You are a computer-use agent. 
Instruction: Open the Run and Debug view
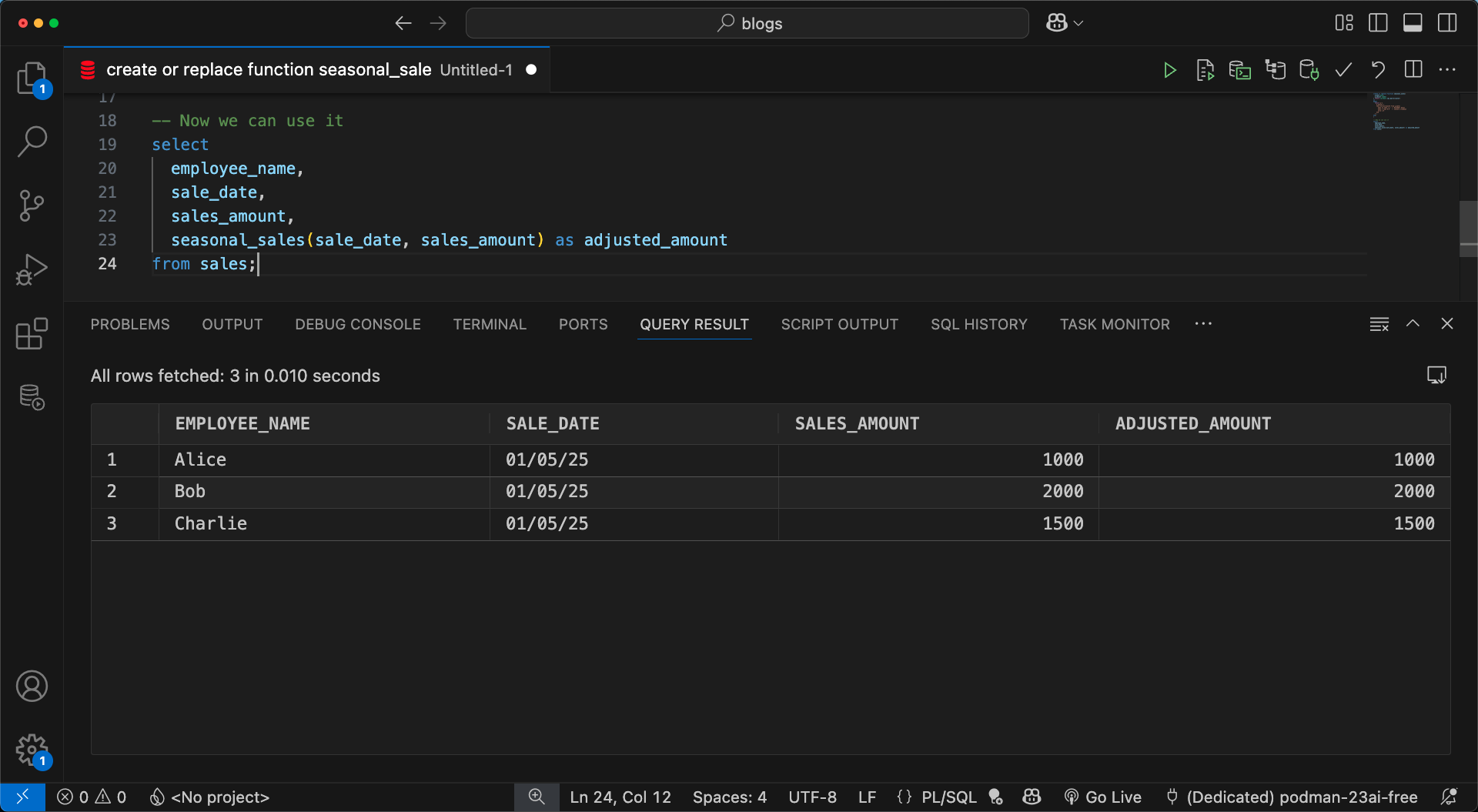32,269
